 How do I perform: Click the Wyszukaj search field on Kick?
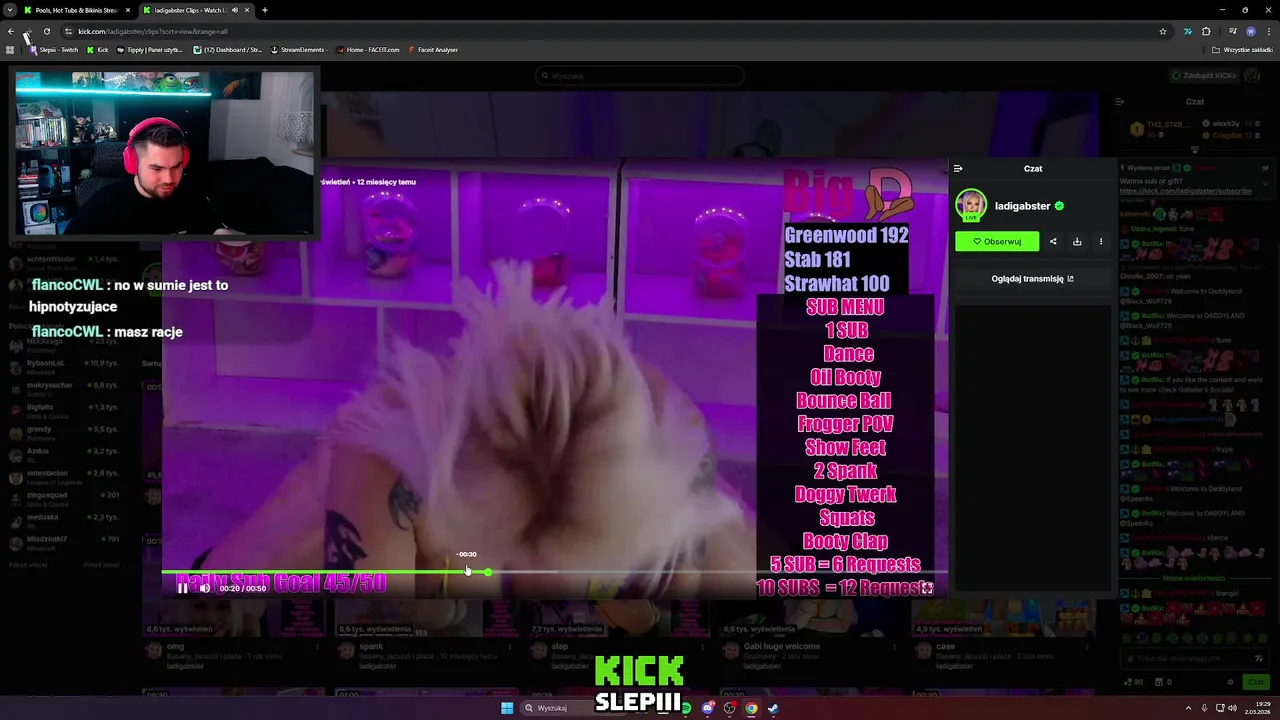639,75
